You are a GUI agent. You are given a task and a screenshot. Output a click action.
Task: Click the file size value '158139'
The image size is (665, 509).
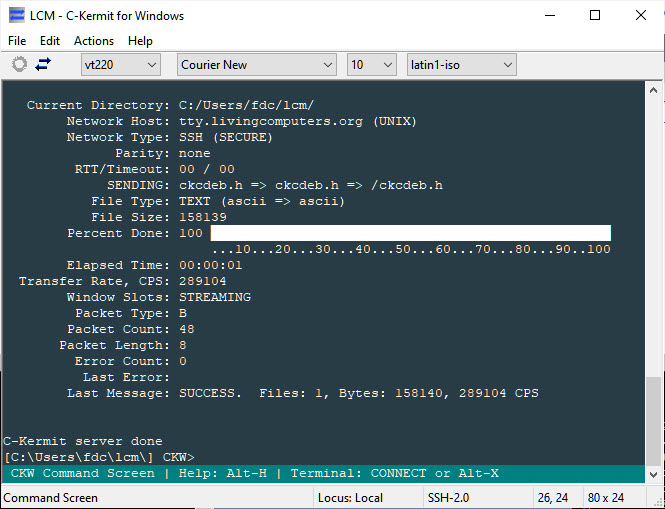tap(203, 217)
